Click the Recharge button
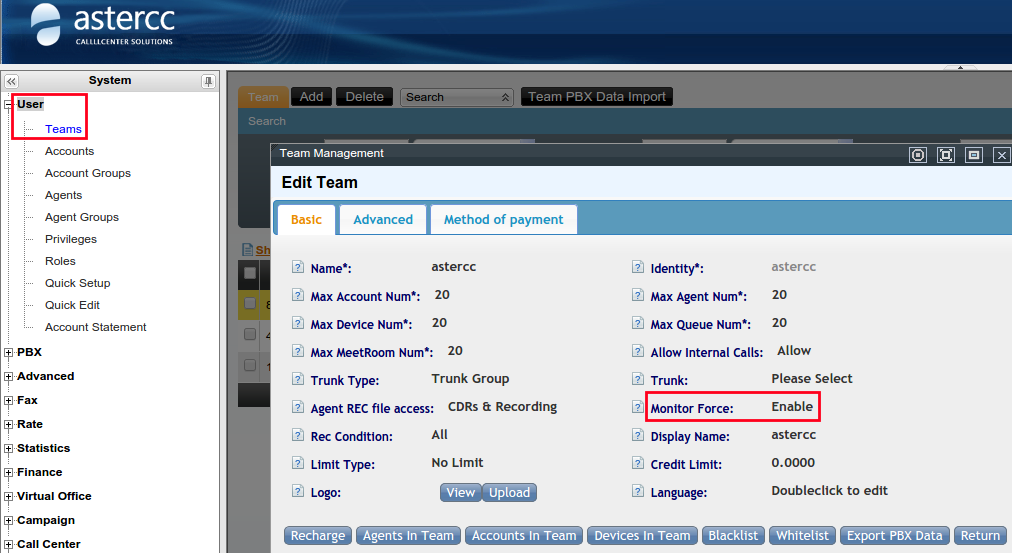This screenshot has width=1012, height=553. (x=318, y=536)
